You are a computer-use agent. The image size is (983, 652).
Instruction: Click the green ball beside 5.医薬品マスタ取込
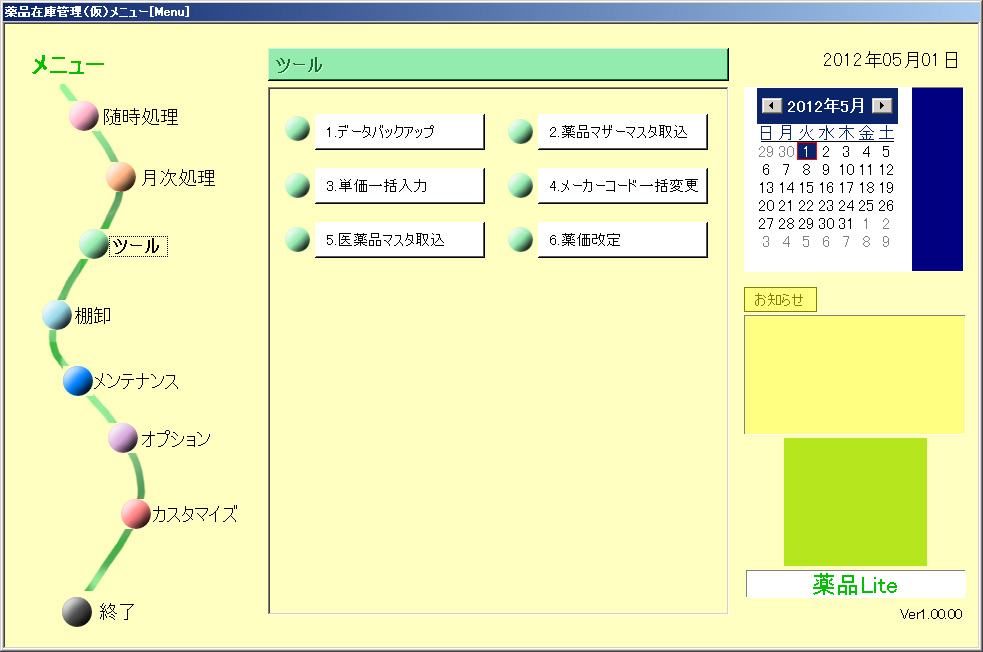[x=297, y=239]
